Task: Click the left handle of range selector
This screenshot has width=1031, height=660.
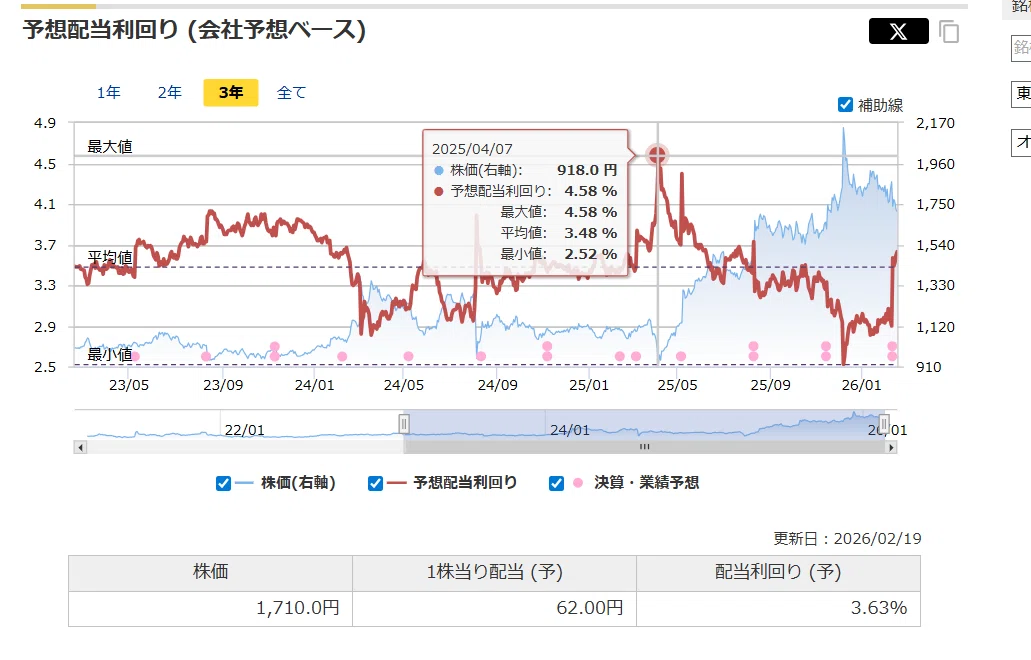Action: coord(404,423)
